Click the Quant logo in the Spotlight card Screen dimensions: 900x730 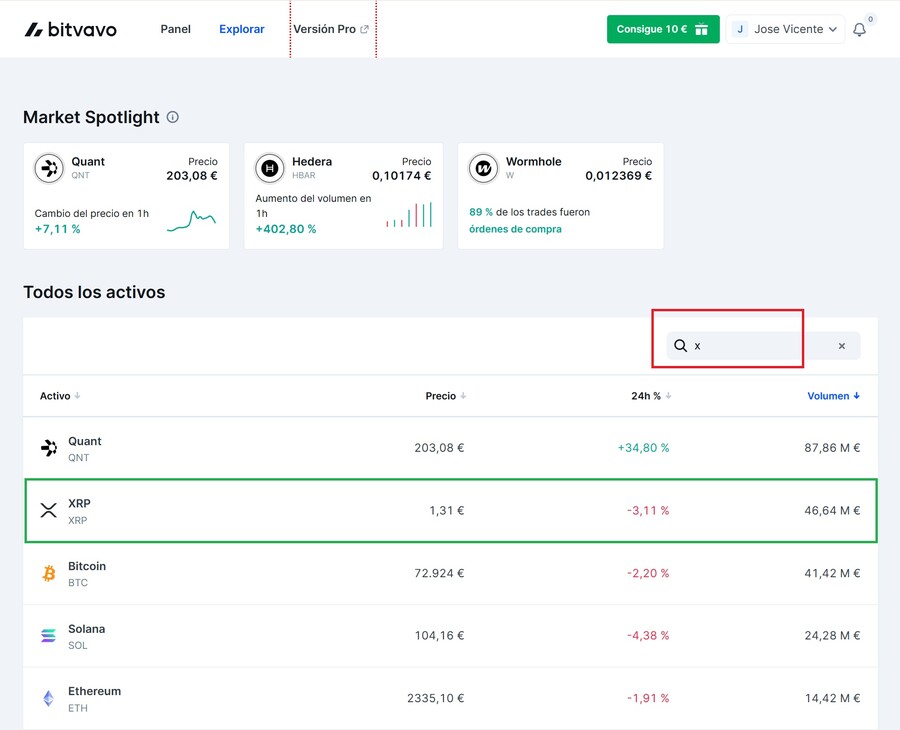[49, 168]
